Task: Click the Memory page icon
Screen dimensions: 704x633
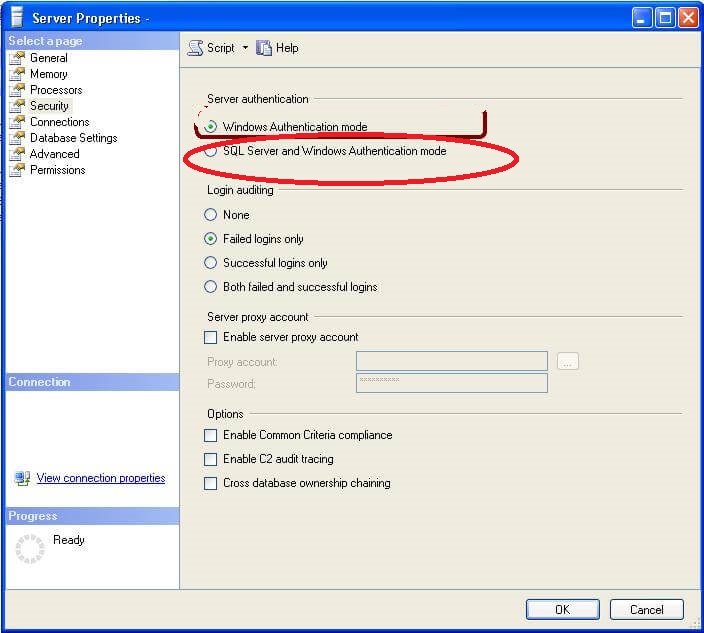Action: point(18,74)
